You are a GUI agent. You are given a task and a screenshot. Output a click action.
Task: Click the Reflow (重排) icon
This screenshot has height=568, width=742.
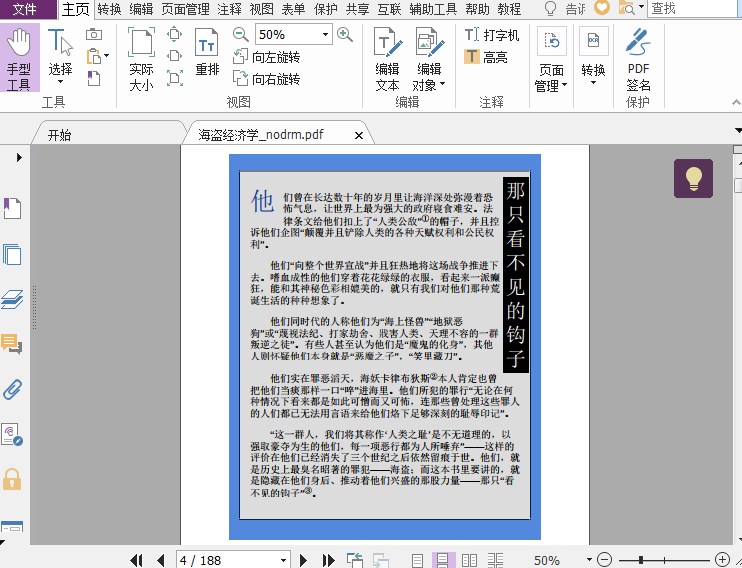(x=207, y=52)
